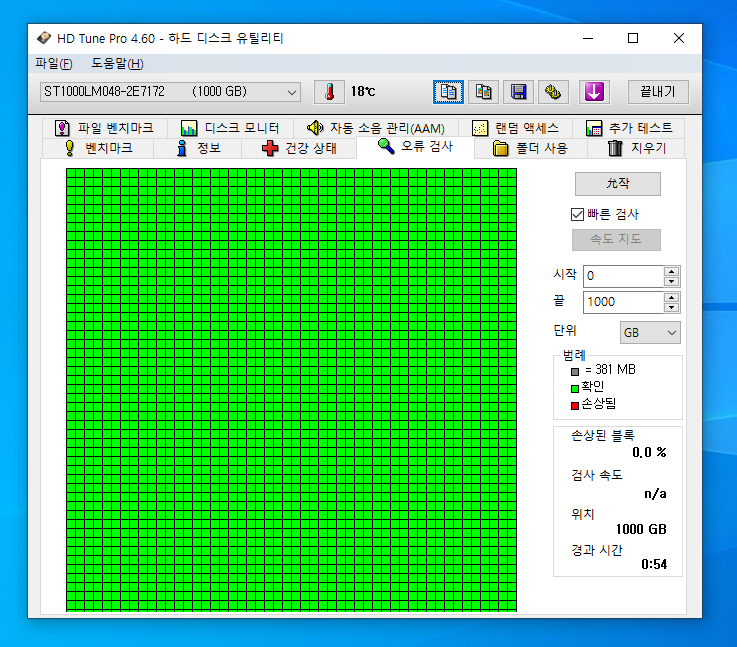Increase the 끝 value with up arrow

[x=672, y=297]
